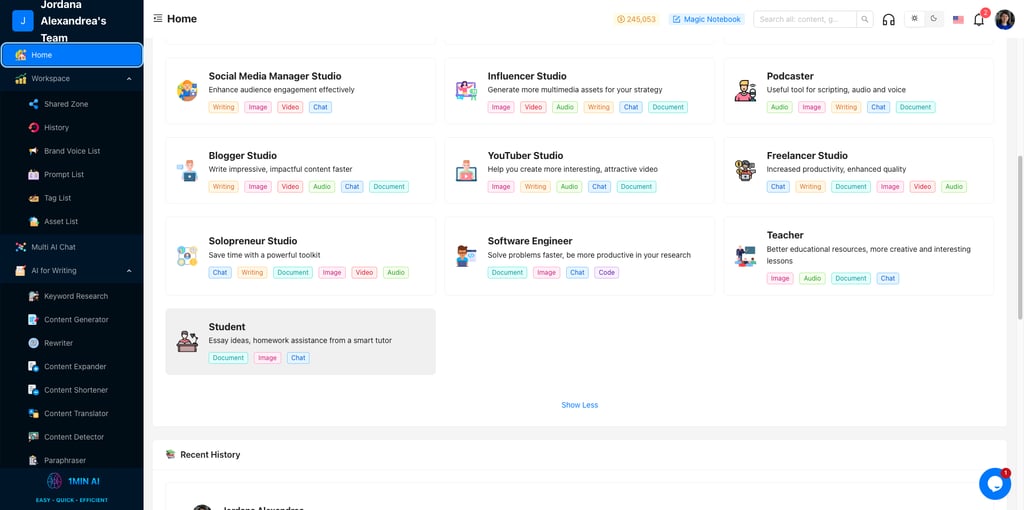
Task: Click the headphones support icon
Action: click(x=888, y=20)
